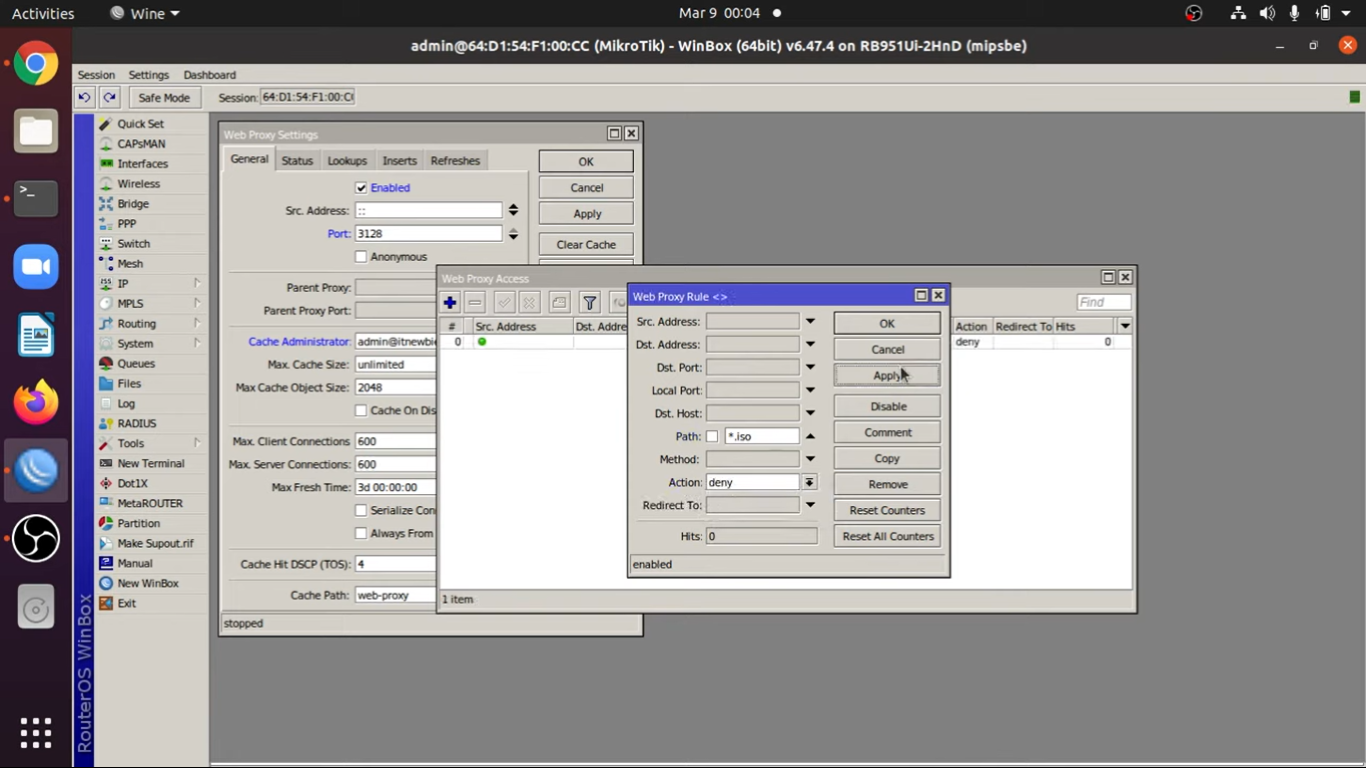
Task: Toggle the Serialize Connections checkbox
Action: coord(361,511)
